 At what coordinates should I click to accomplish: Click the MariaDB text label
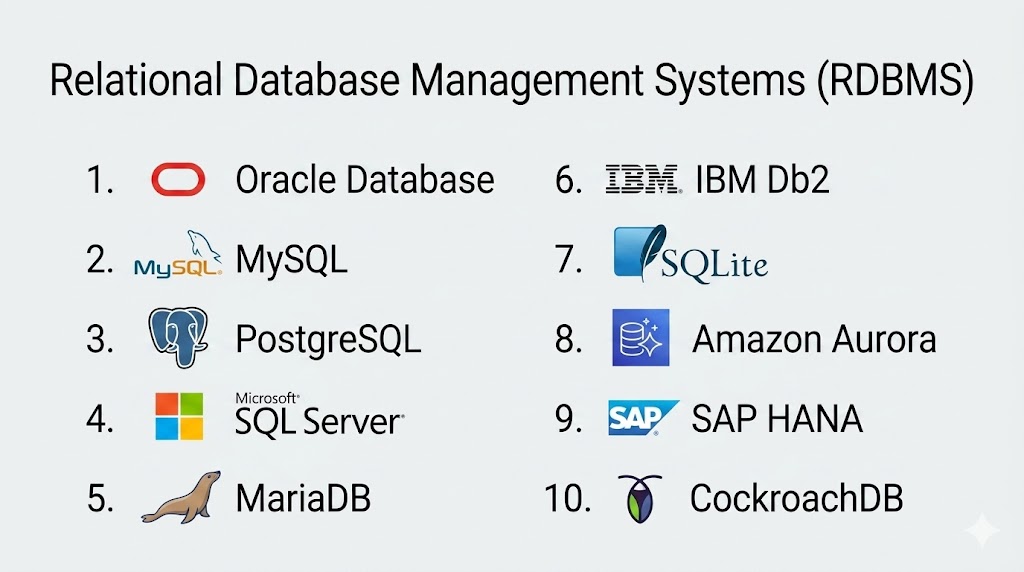tap(303, 498)
